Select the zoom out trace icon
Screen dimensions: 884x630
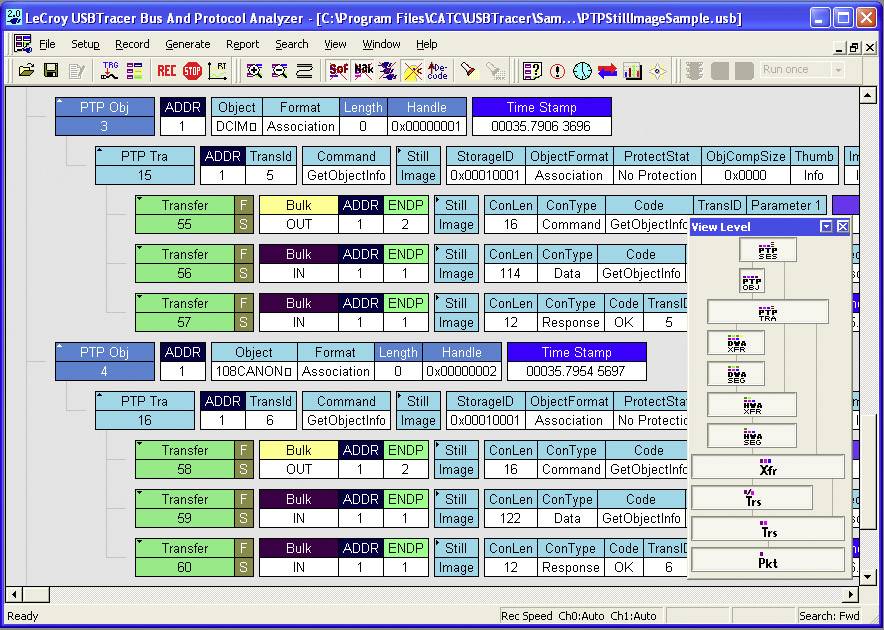click(x=278, y=70)
